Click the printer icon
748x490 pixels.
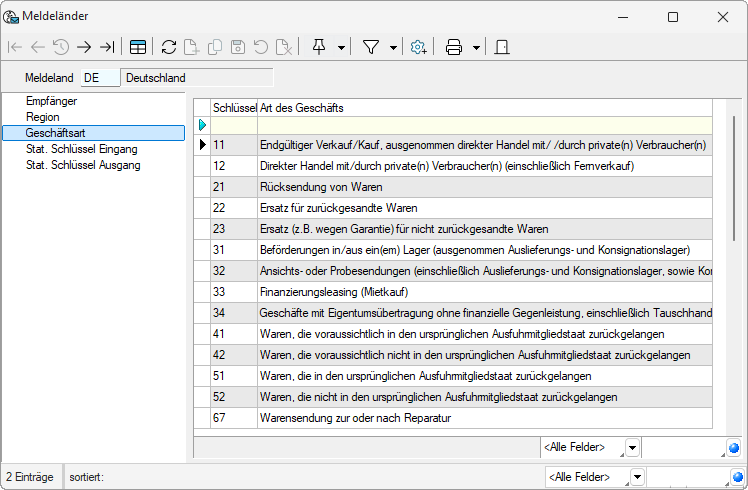tap(454, 47)
